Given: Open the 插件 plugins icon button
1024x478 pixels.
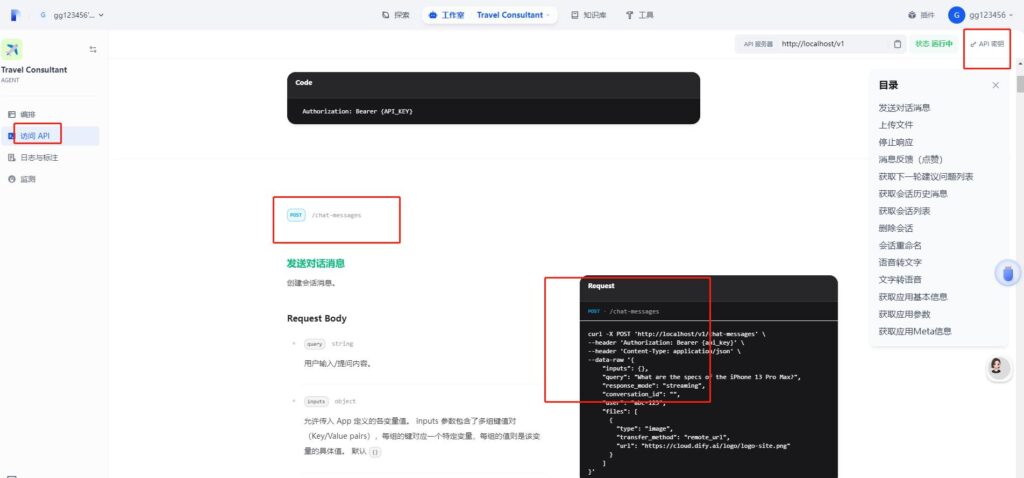Looking at the screenshot, I should [919, 15].
